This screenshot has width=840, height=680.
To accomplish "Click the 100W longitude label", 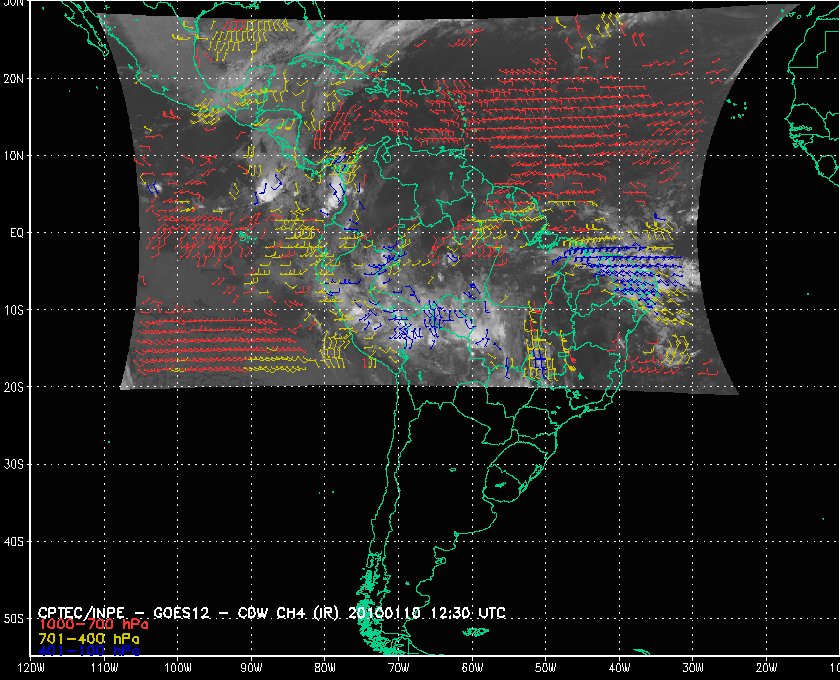I will click(177, 668).
